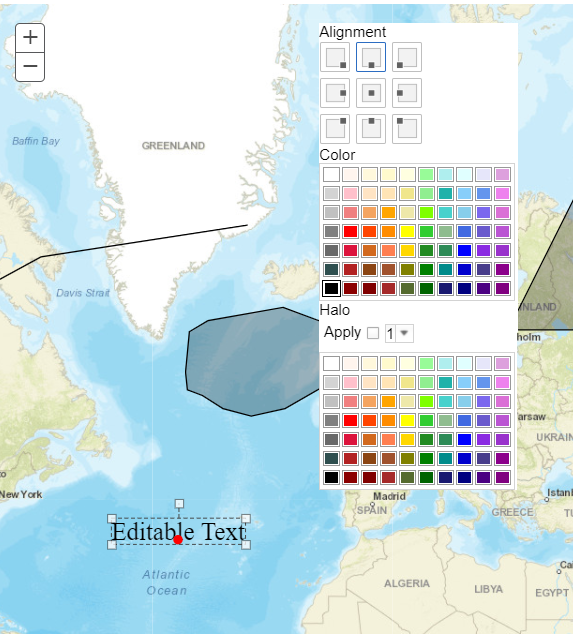
Task: Pick pure blue in the Halo color grid
Action: click(464, 439)
